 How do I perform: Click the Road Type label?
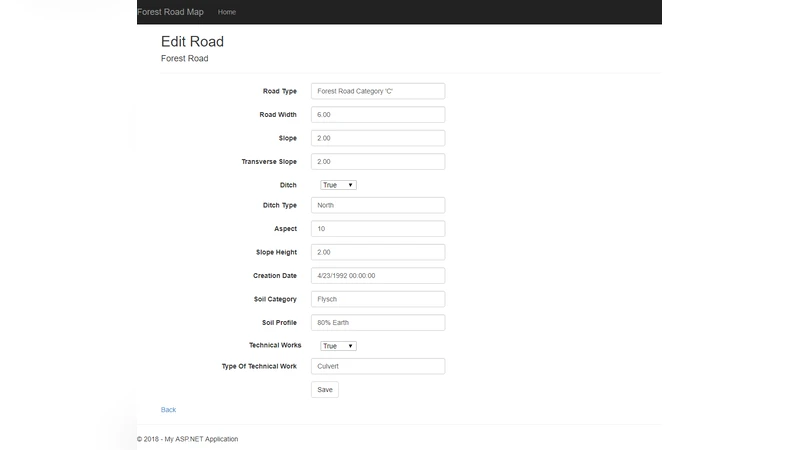click(279, 91)
